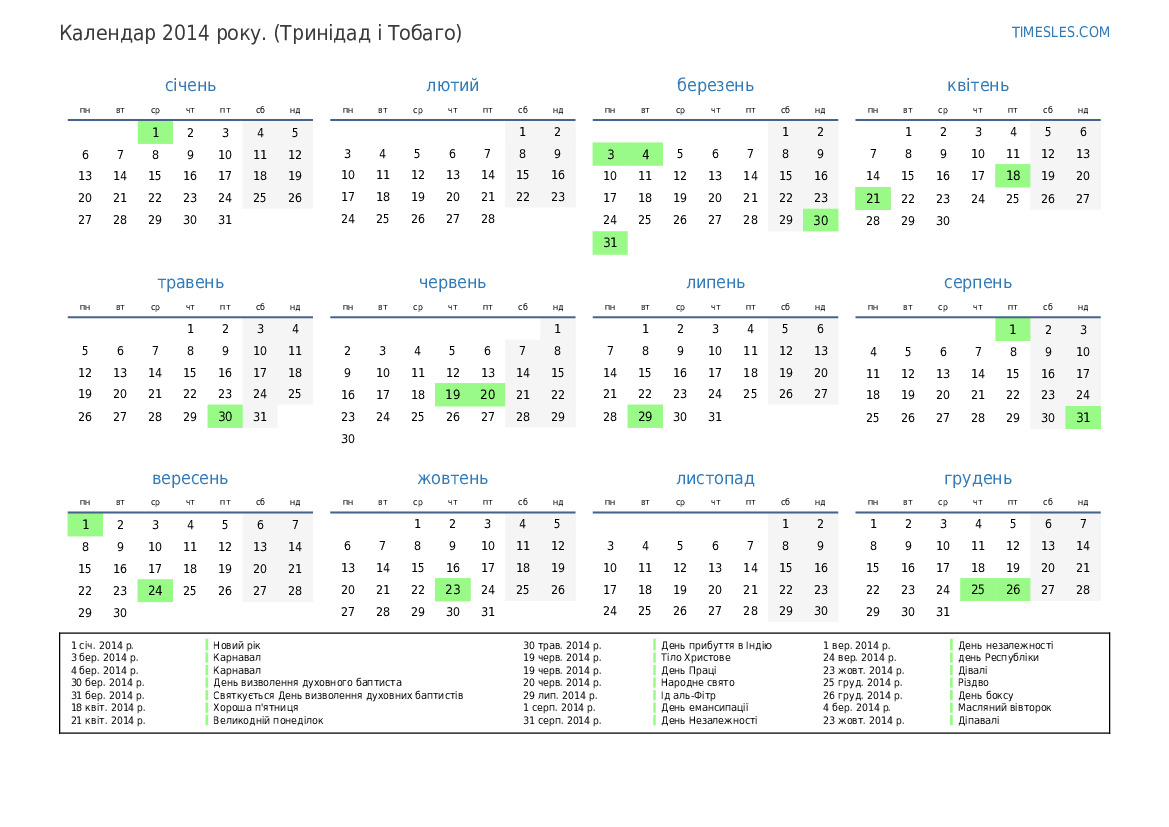Click legend entry 'День емансипації'
The image size is (1169, 827).
tap(705, 707)
